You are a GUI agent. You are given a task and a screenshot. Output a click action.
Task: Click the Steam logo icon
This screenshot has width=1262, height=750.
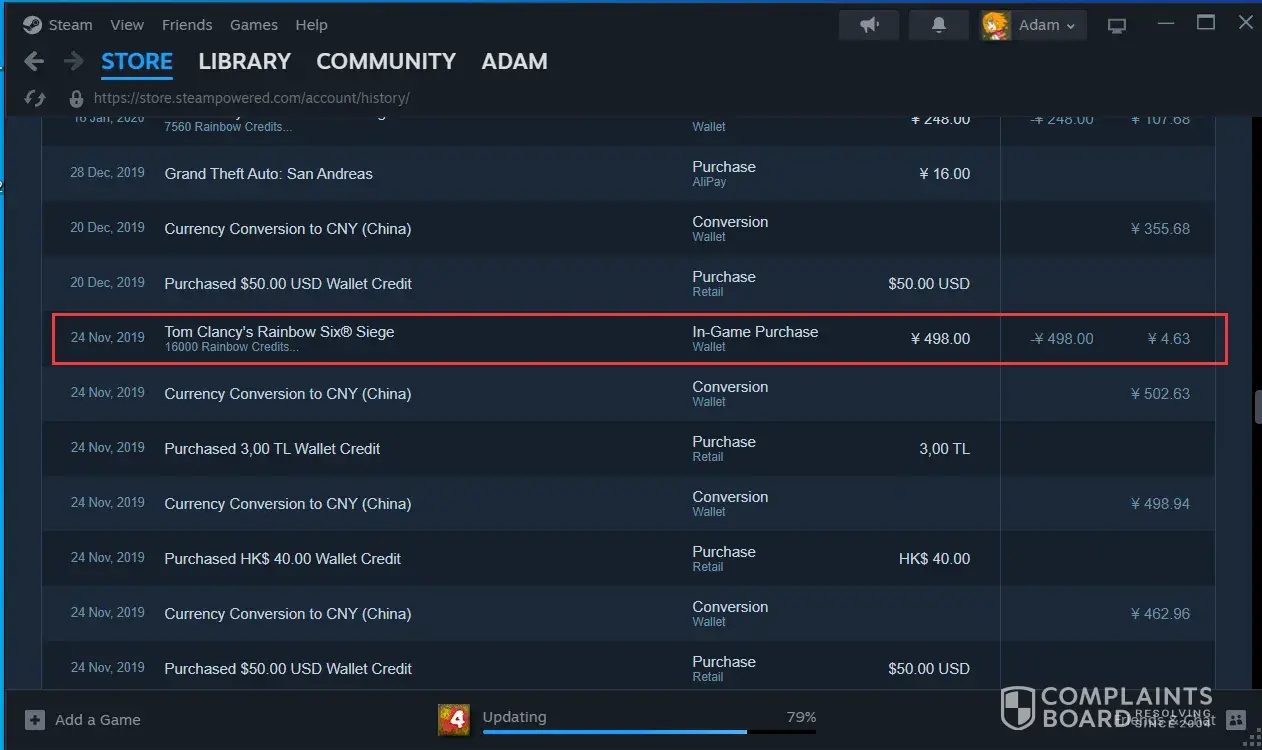click(x=32, y=25)
